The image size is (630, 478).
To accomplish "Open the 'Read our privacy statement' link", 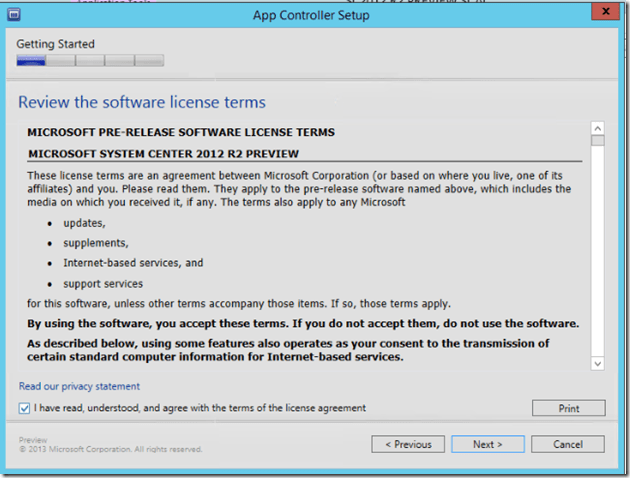I will click(79, 386).
